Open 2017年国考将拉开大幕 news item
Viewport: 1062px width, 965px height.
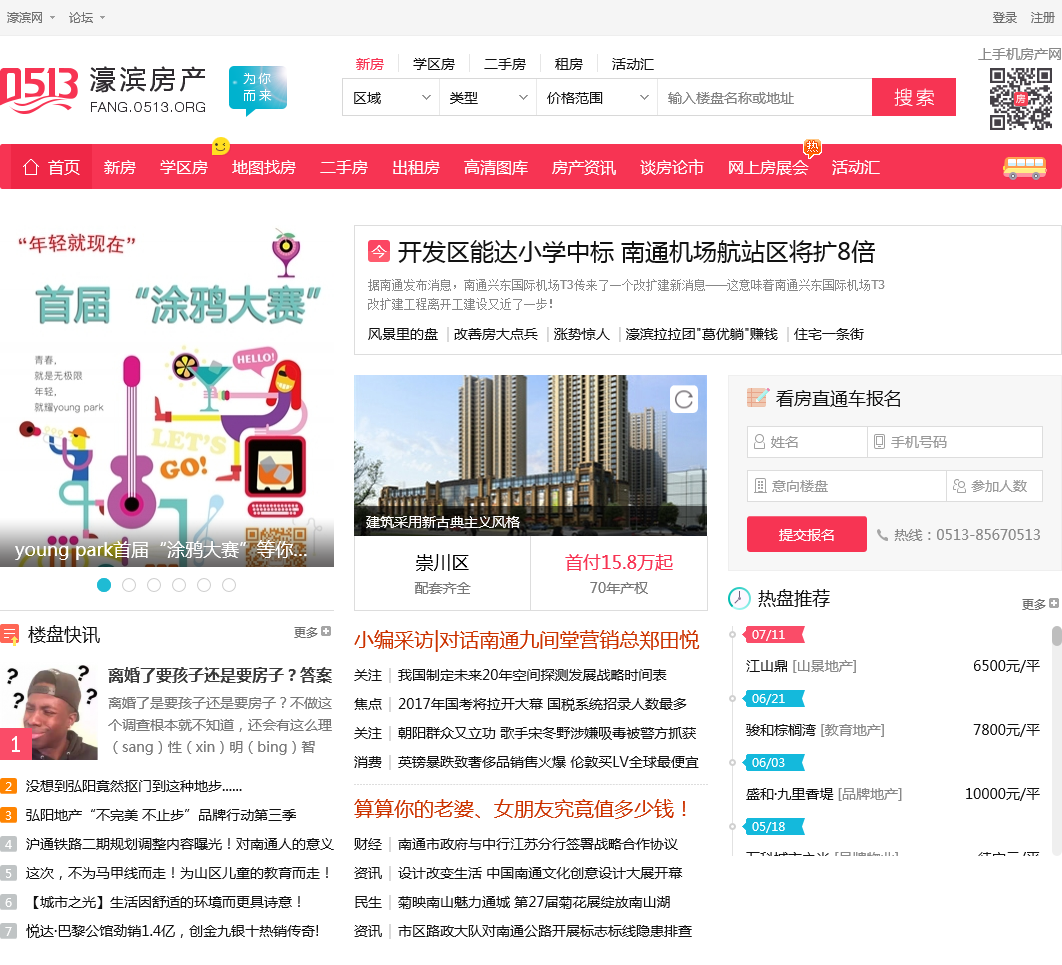(542, 704)
